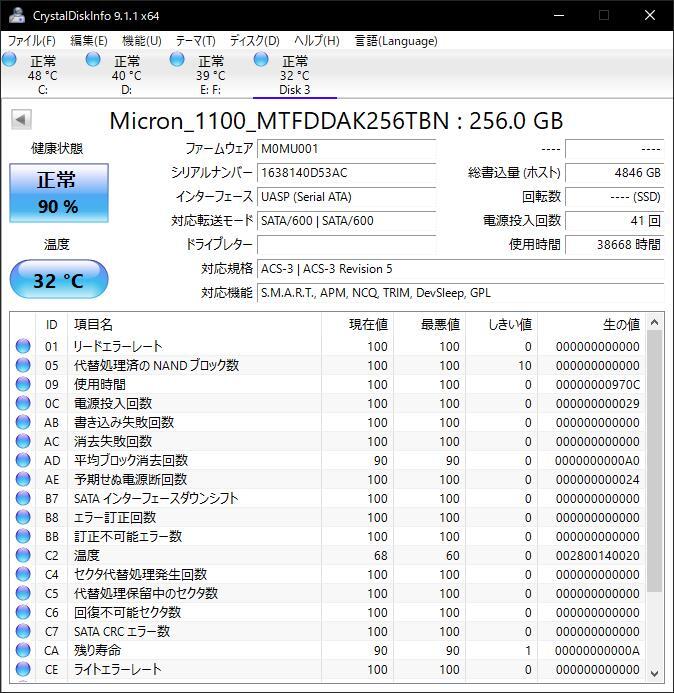
Task: Open the 機能(U) menu
Action: tap(141, 41)
